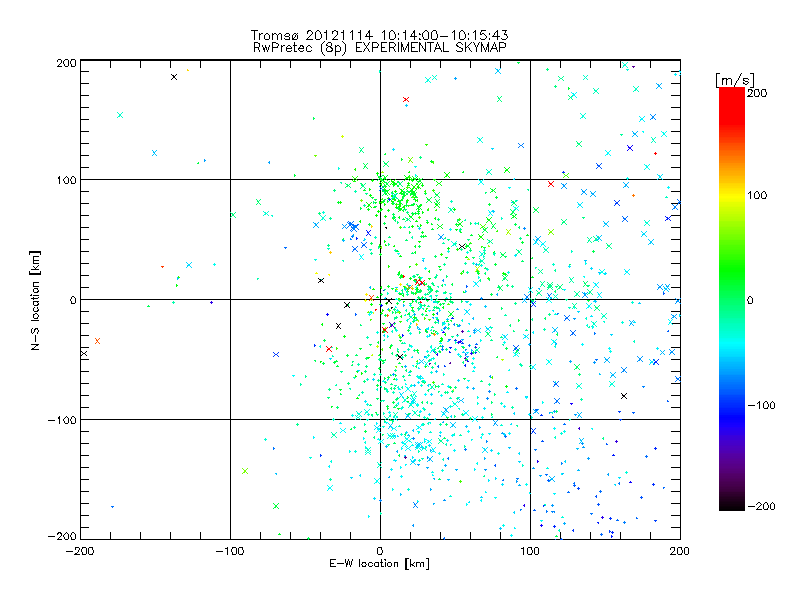Click the N-S axis tick label "-100"
The height and width of the screenshot is (600, 800).
(62, 420)
